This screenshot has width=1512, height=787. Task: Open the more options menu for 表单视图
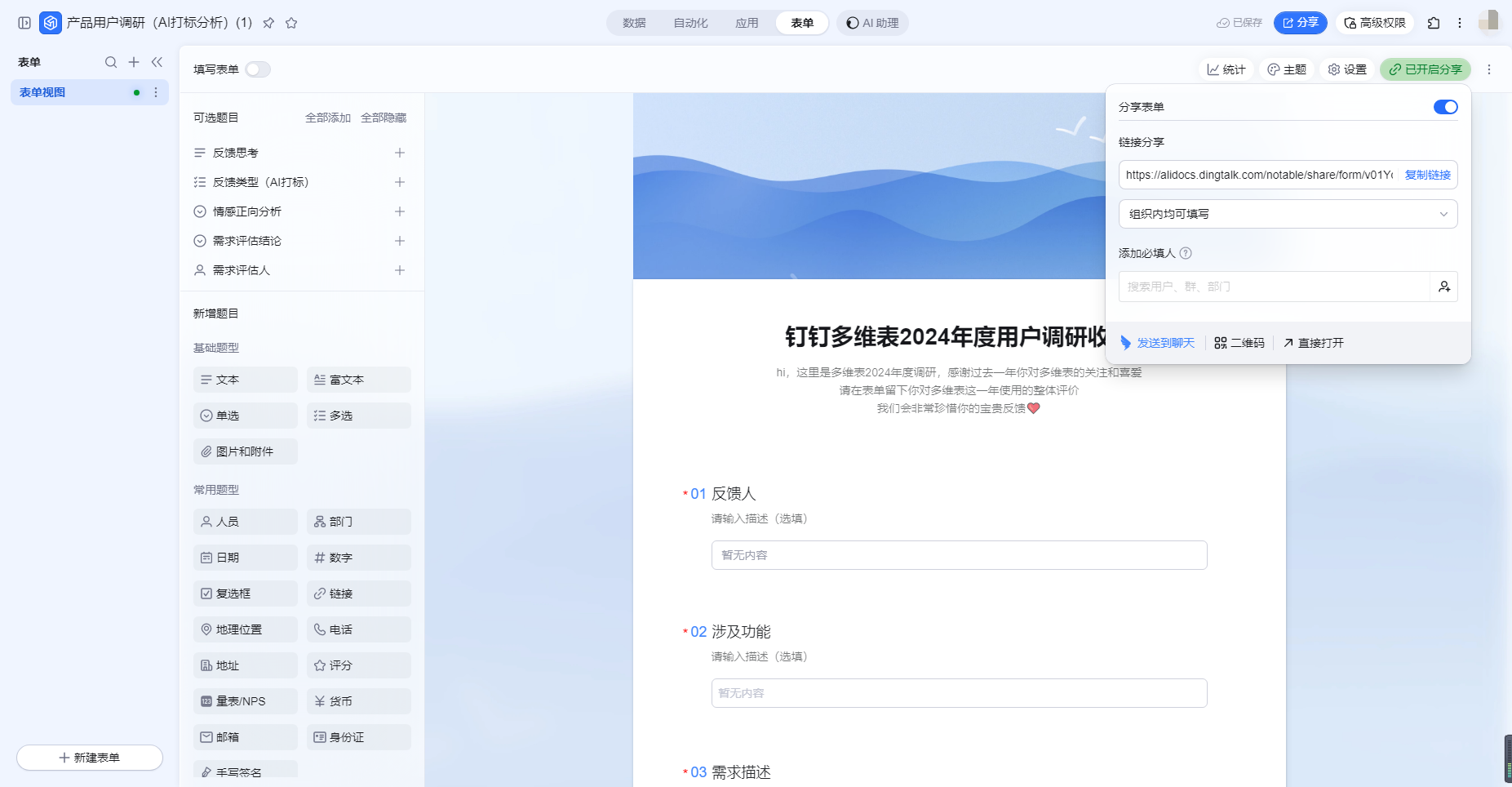[156, 92]
